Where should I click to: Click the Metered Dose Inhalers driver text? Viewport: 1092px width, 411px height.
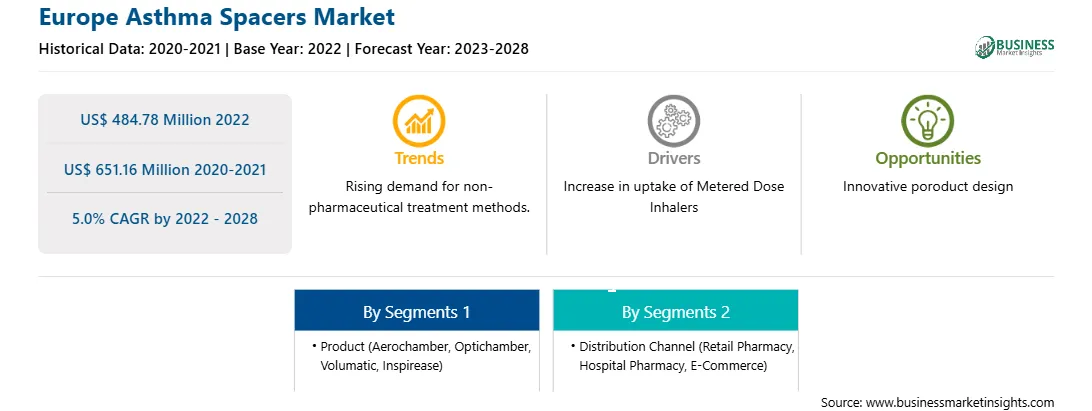coord(673,197)
